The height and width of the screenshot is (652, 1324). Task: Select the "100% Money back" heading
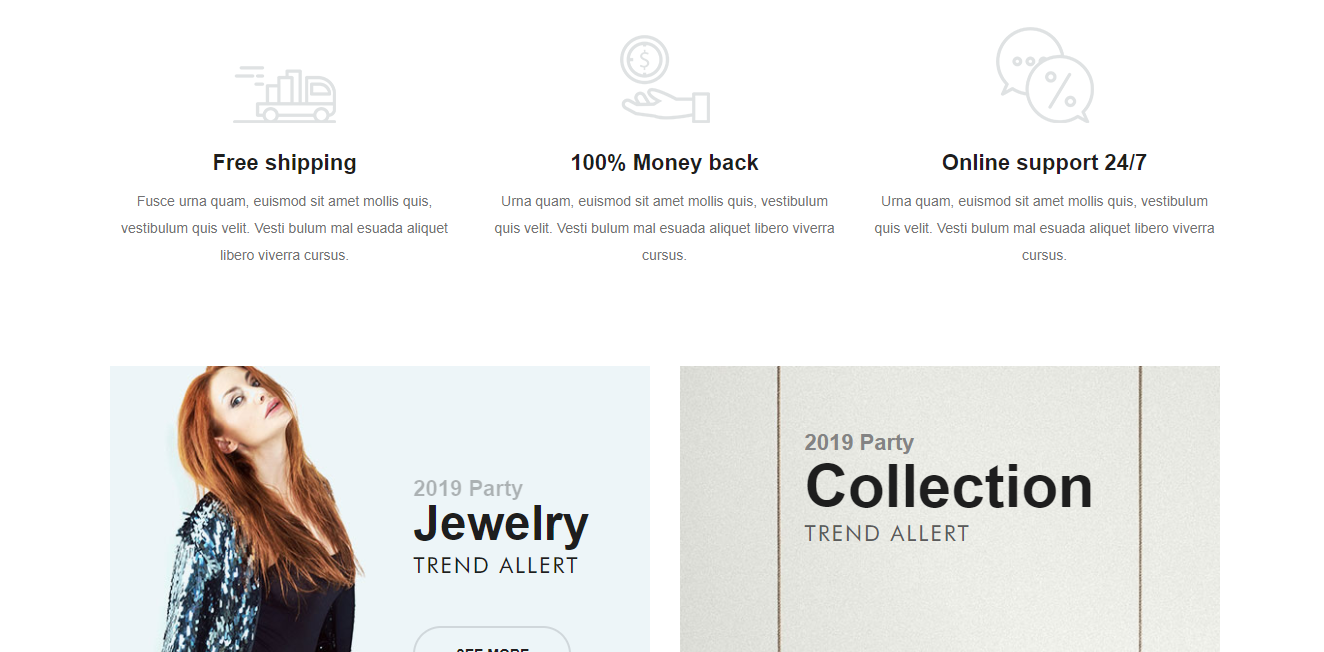click(x=664, y=163)
